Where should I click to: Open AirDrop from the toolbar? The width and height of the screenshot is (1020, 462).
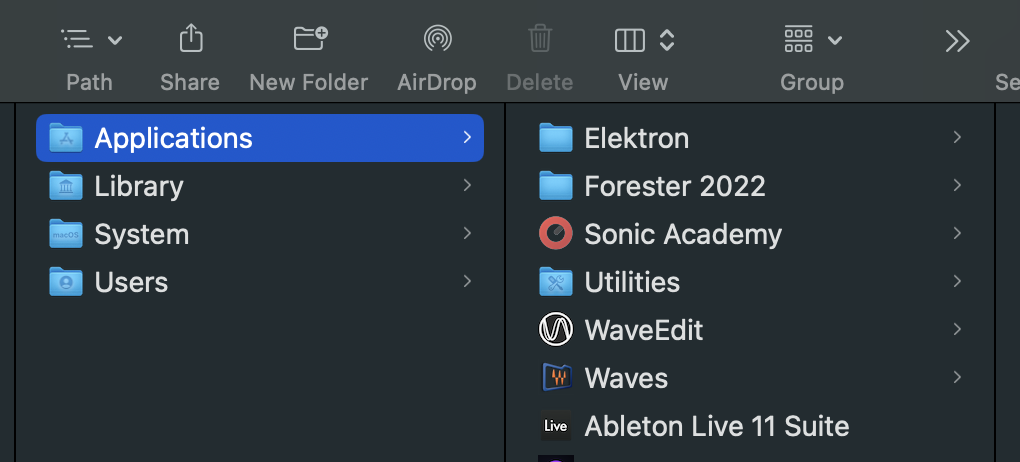[x=438, y=38]
